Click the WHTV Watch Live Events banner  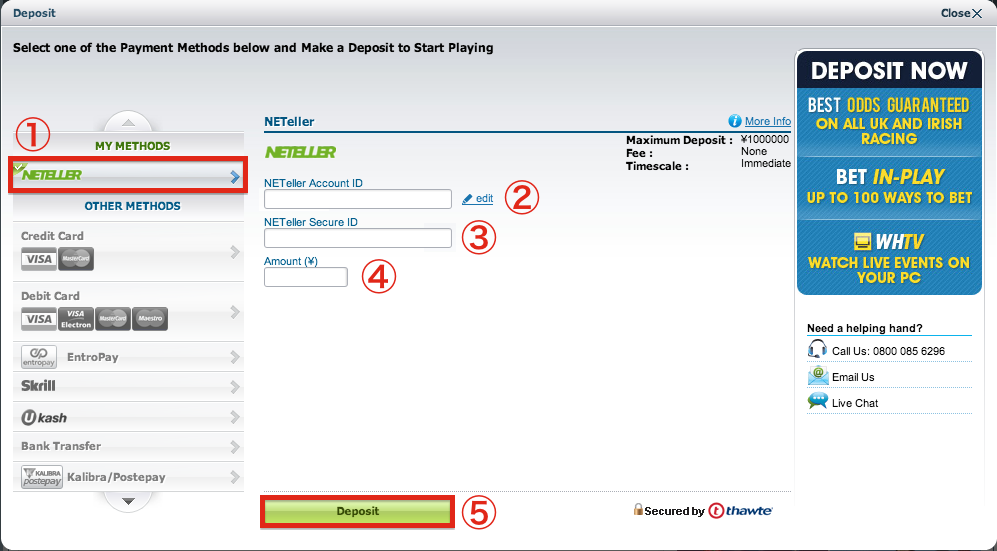[889, 257]
